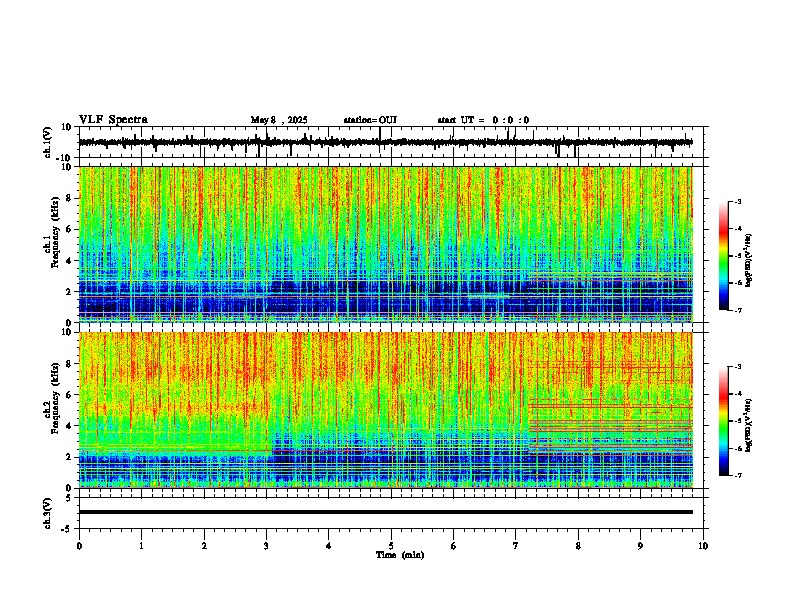Click the ch.3(V) axis label
Viewport: 792px width, 612px height.
pyautogui.click(x=48, y=513)
